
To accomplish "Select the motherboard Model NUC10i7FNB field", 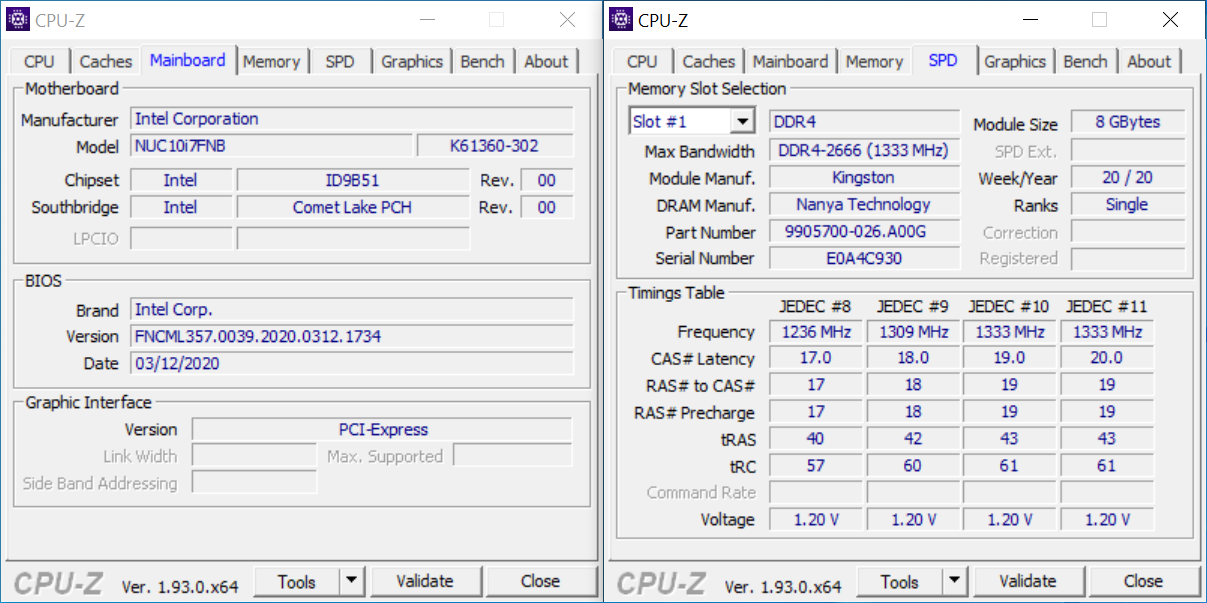I will [272, 146].
